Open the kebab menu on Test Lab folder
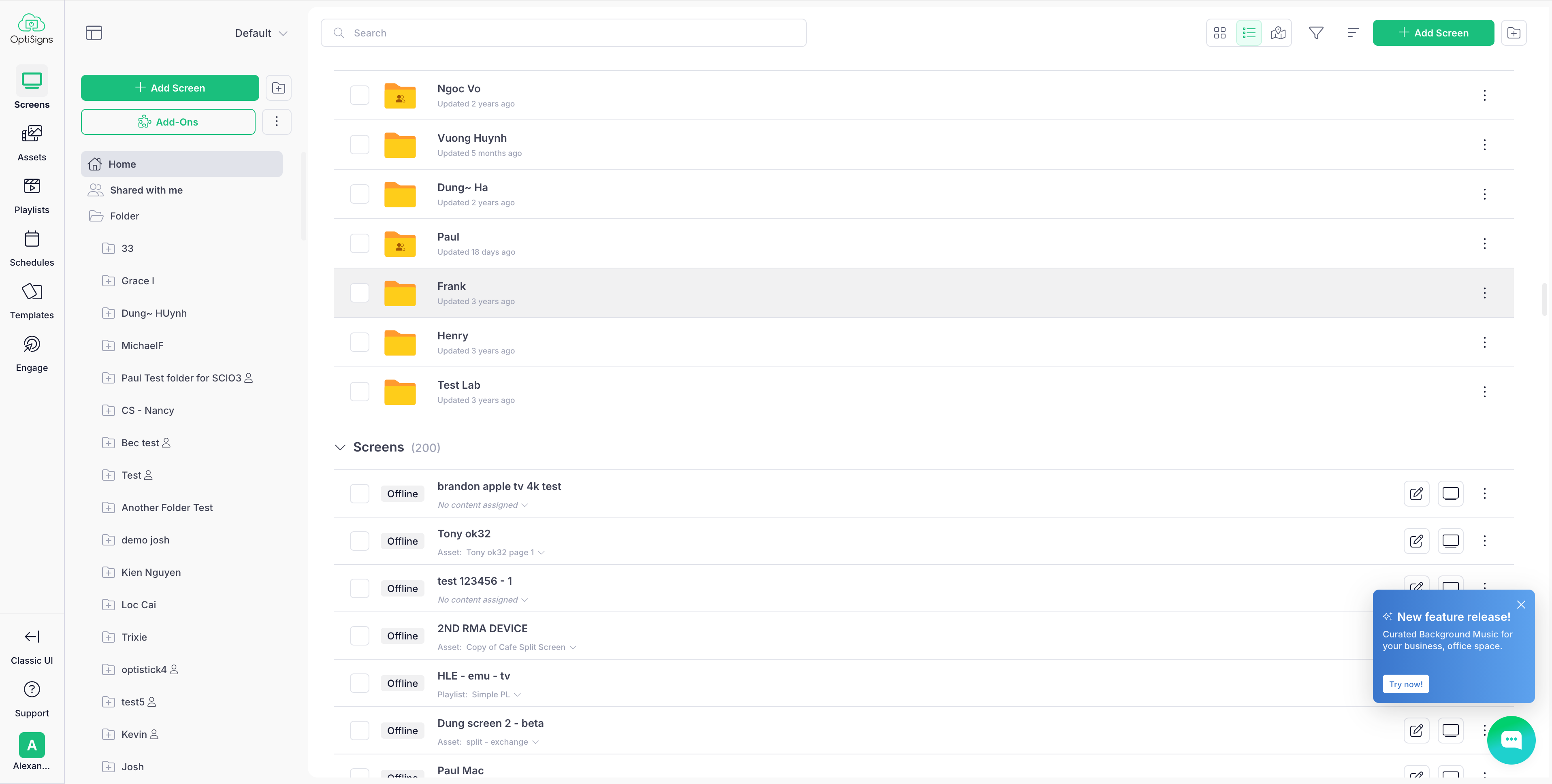Screen dimensions: 1552x784 coord(1484,392)
